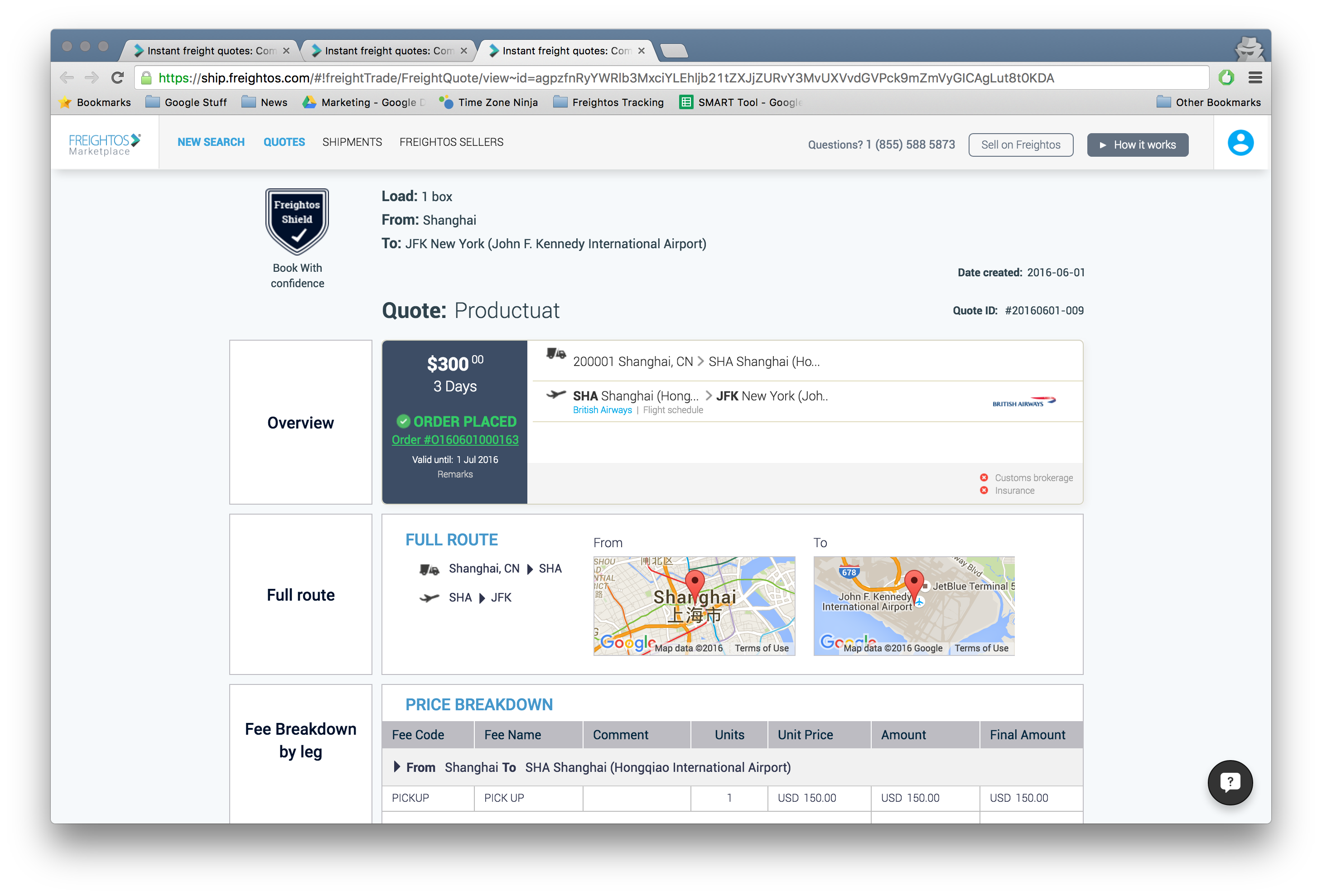This screenshot has width=1322, height=896.
Task: Click the browser address bar URL
Action: coord(606,78)
